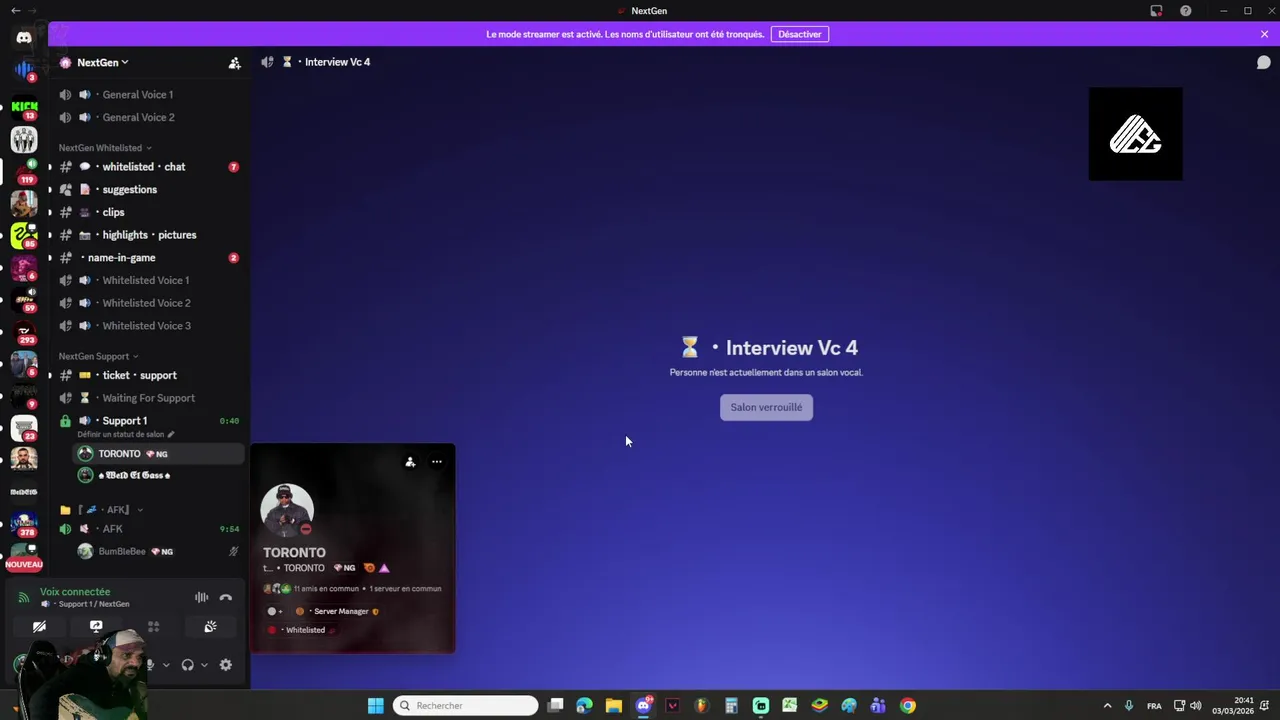
Task: Select the Support 1 voice channel
Action: pyautogui.click(x=147, y=421)
